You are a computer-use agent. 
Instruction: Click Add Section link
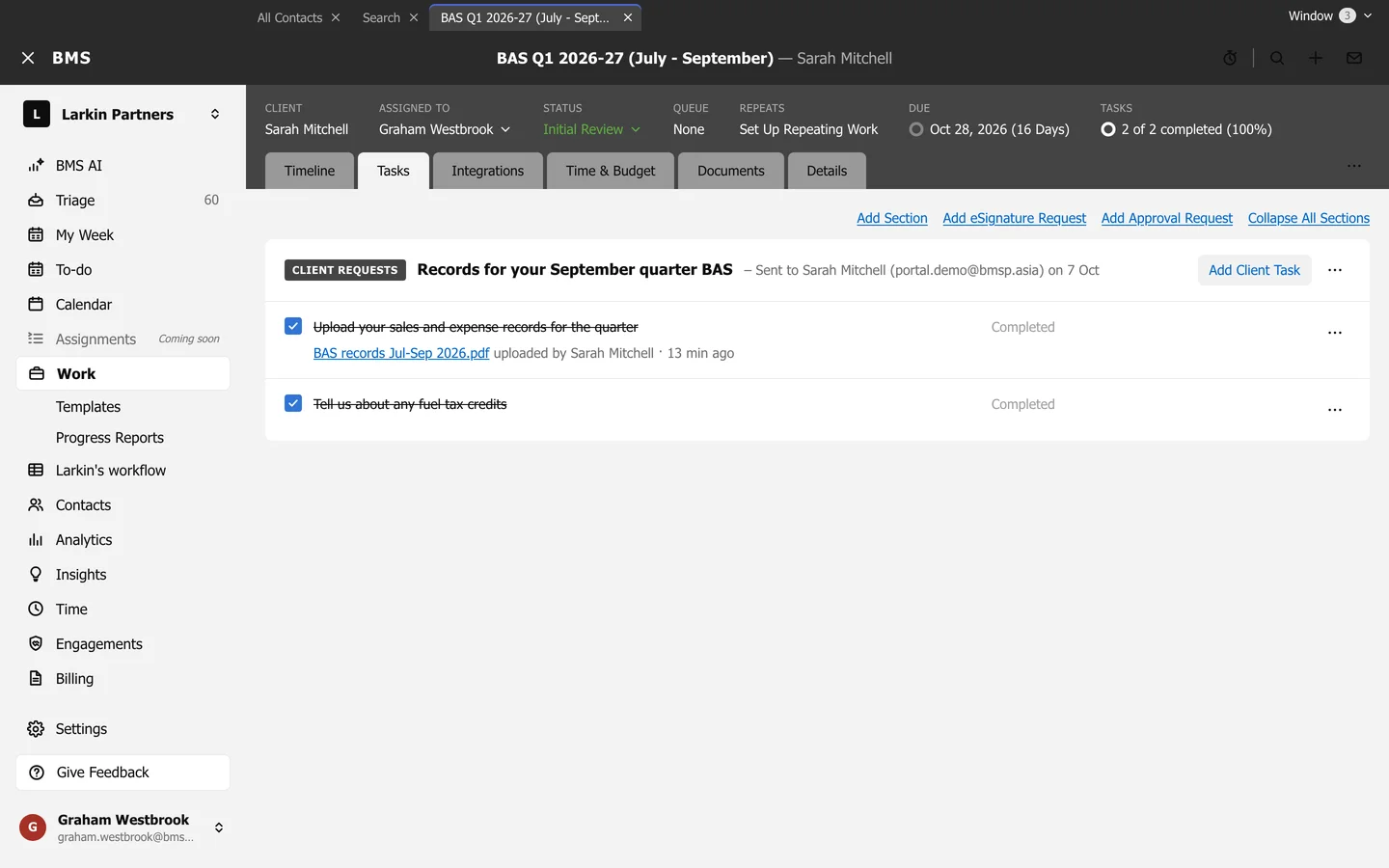click(892, 218)
